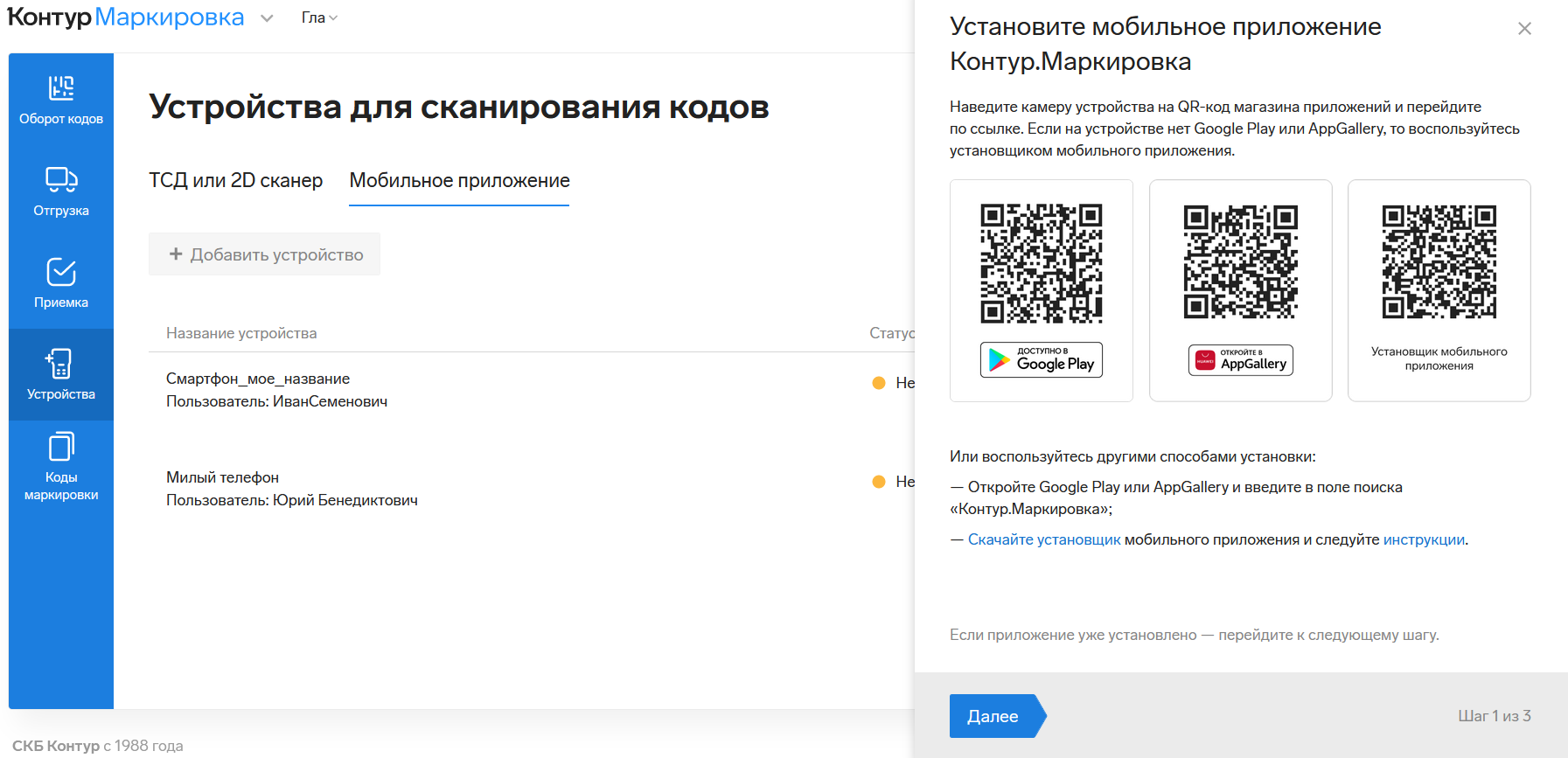The width and height of the screenshot is (1568, 758).
Task: Click the Установите мобильное приложение panel title
Action: pyautogui.click(x=1165, y=44)
